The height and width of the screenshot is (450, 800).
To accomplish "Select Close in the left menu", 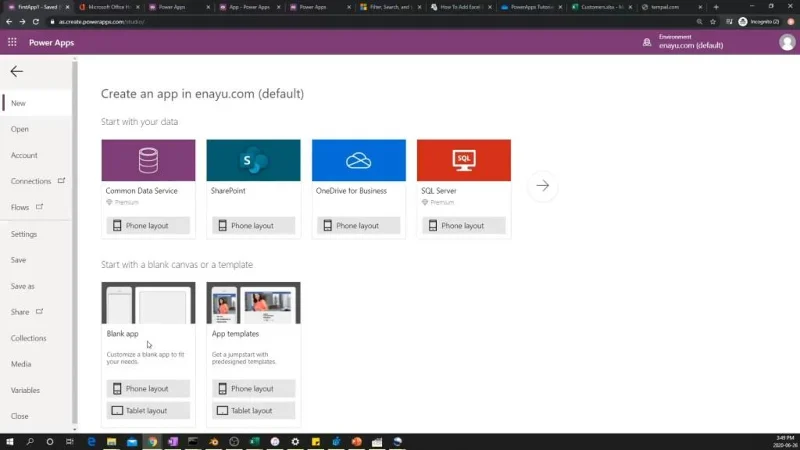I will 36,416.
